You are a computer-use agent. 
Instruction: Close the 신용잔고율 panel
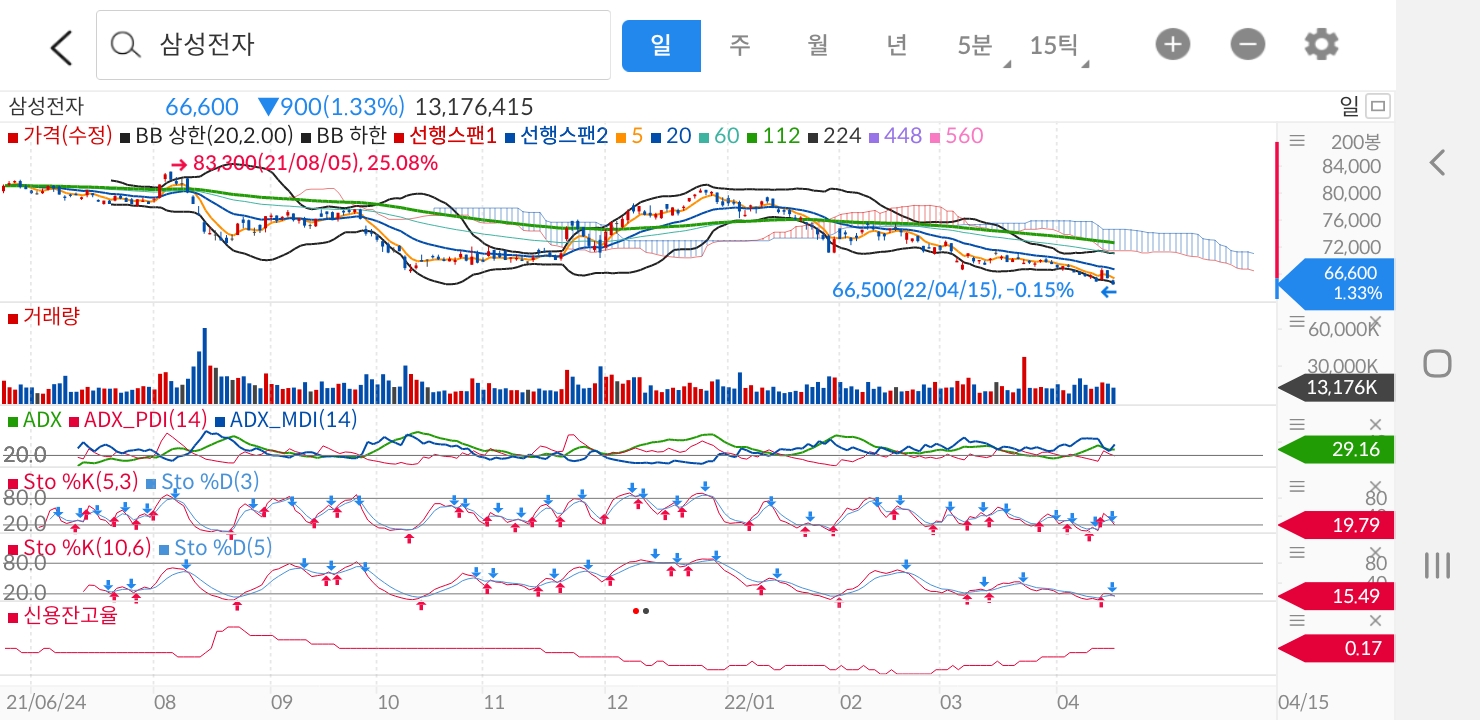coord(1375,620)
